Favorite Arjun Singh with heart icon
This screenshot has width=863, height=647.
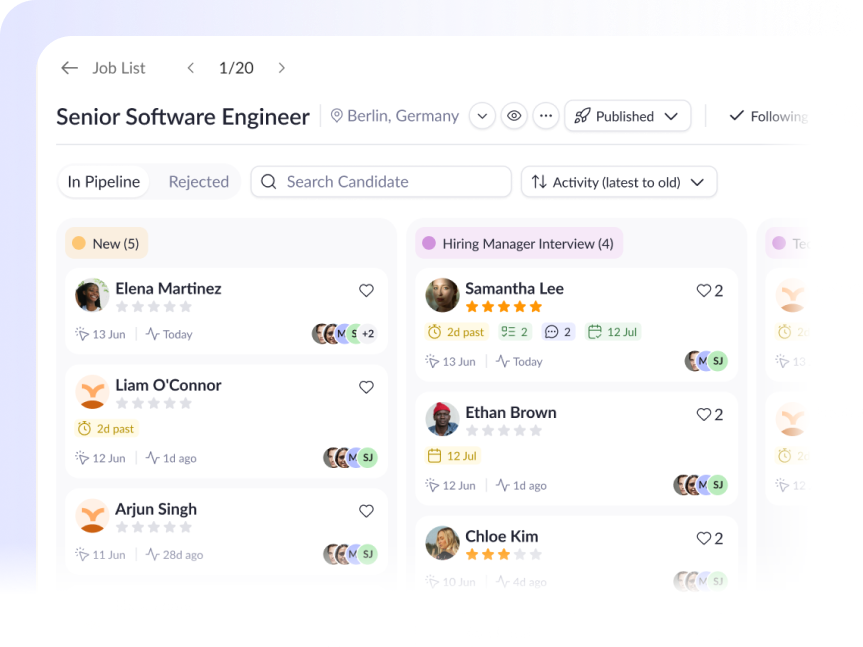pos(367,511)
